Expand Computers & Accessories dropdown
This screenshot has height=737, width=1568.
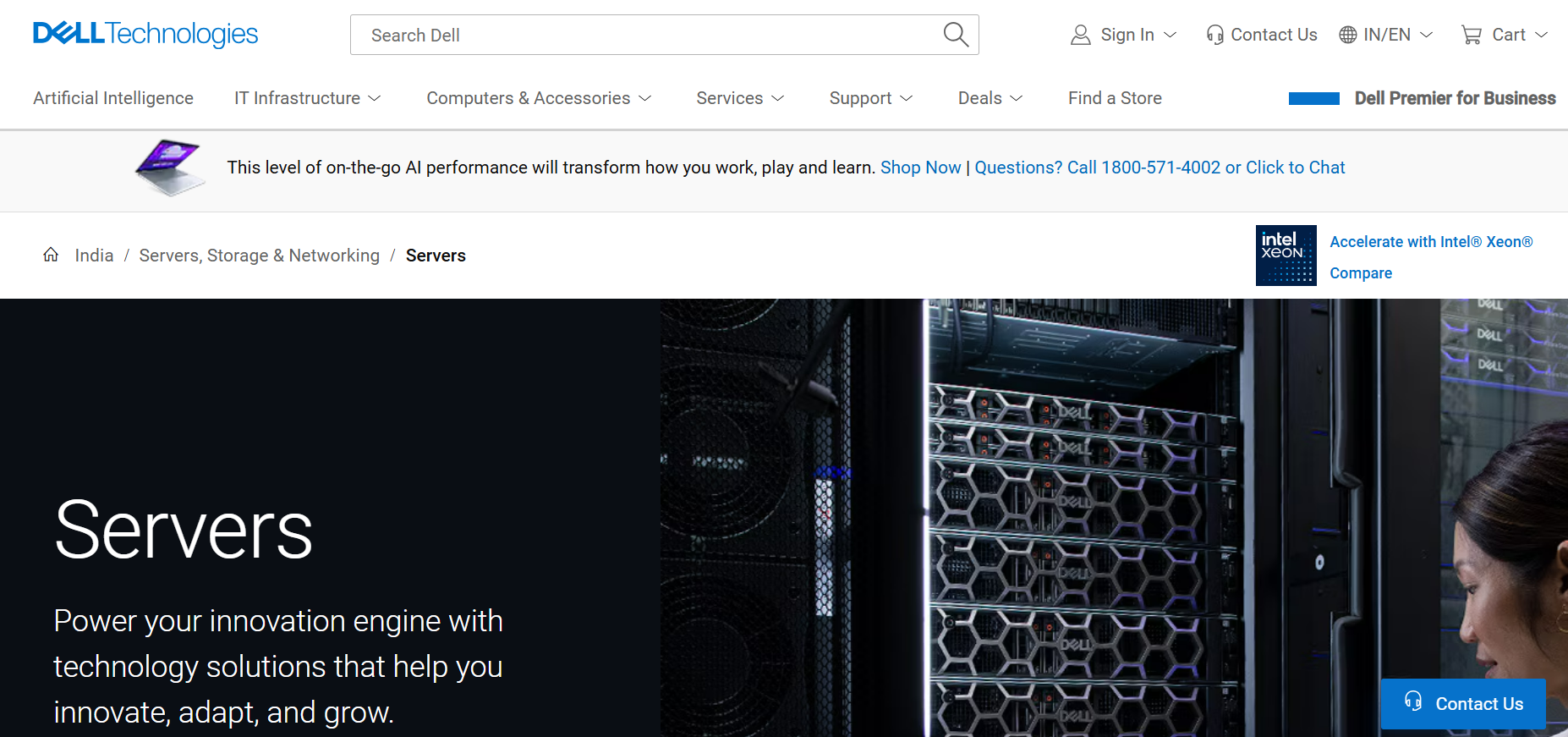click(x=539, y=98)
